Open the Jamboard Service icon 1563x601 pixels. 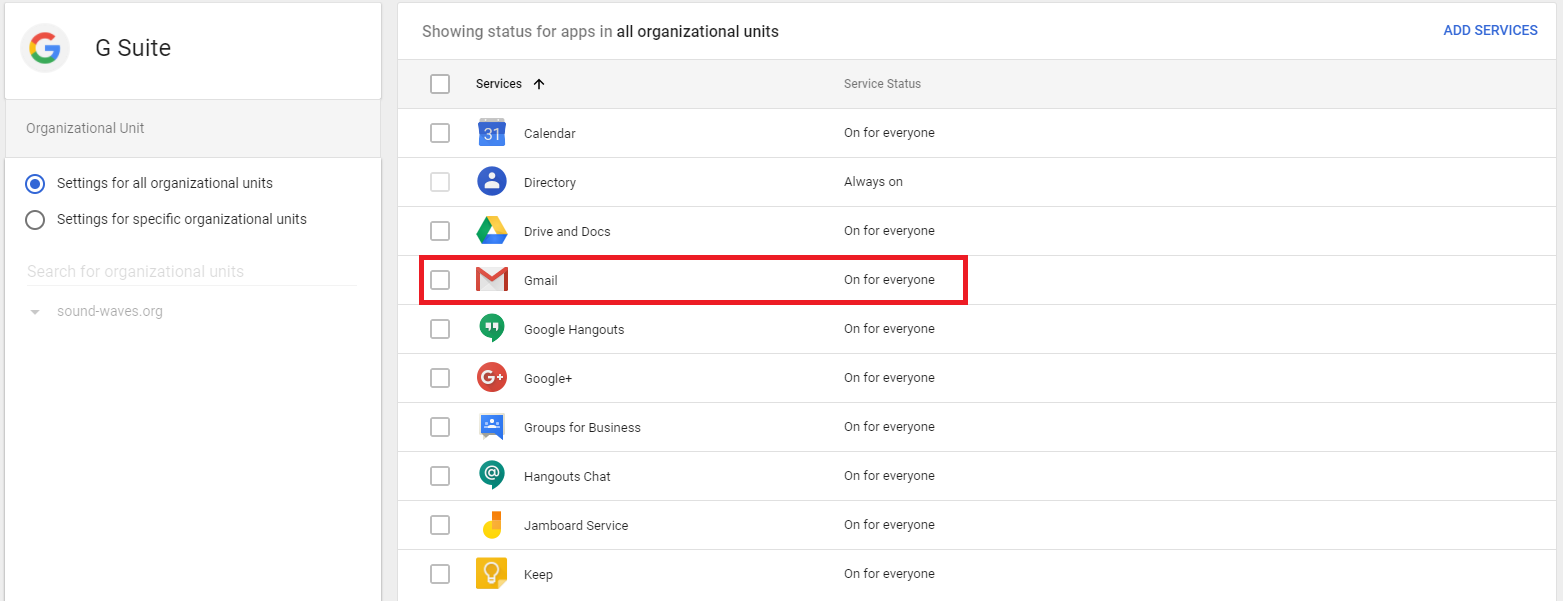[492, 525]
